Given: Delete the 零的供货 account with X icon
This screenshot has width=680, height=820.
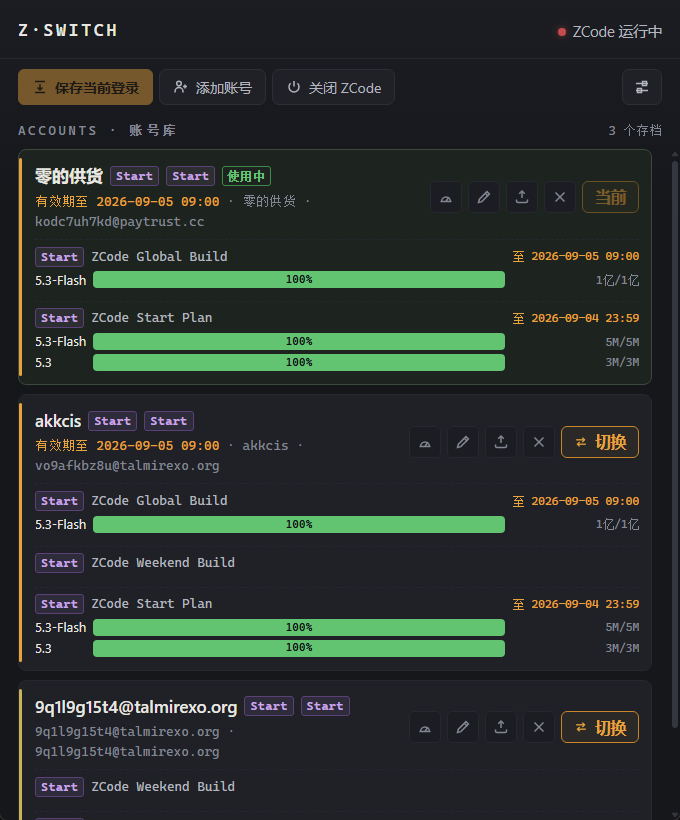Looking at the screenshot, I should point(560,197).
